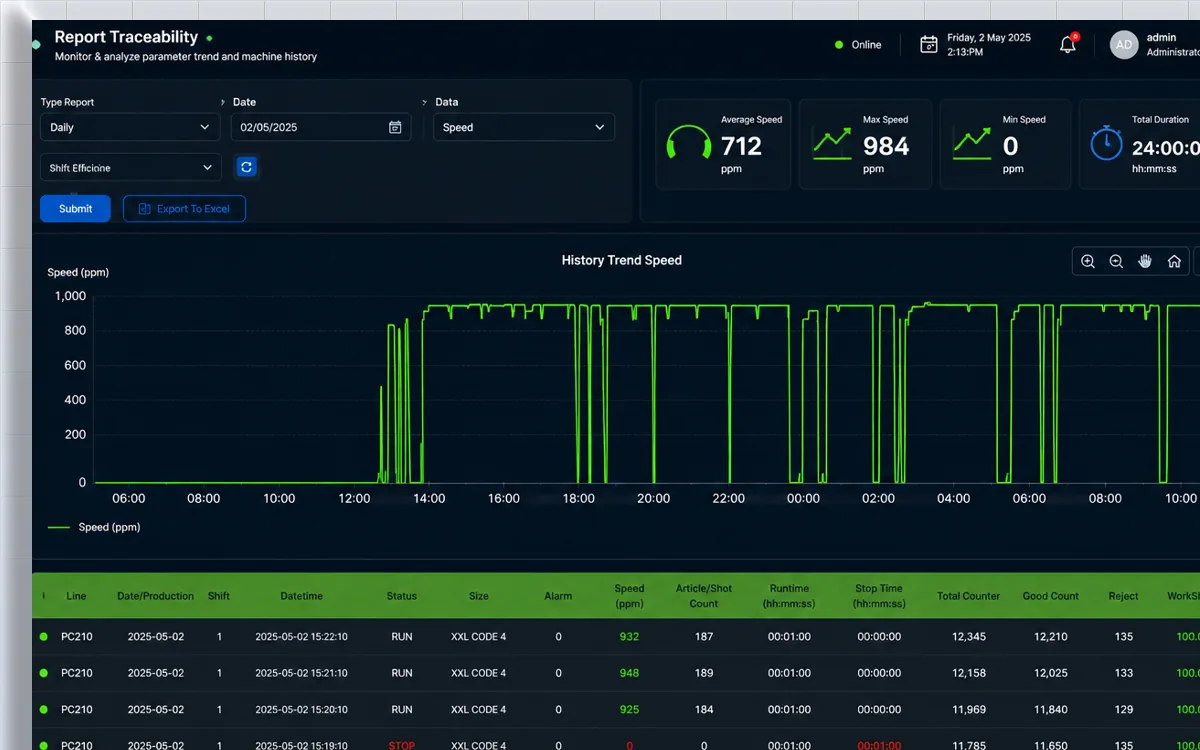This screenshot has height=750, width=1200.
Task: Zoom out on the History Trend Speed chart
Action: [1117, 261]
